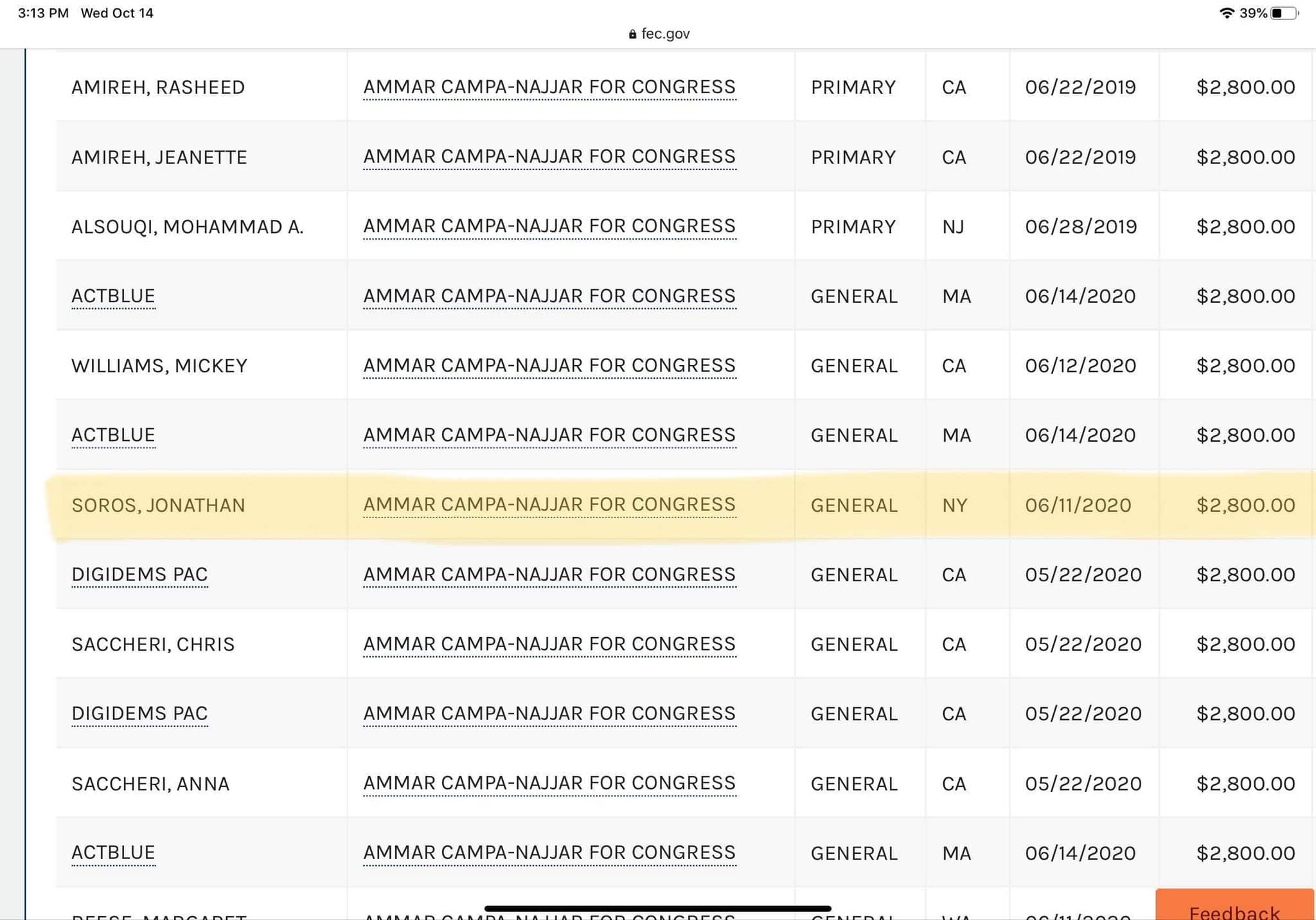The height and width of the screenshot is (920, 1316).
Task: Select committee link in Amireh, Jeanette row
Action: coord(549,156)
